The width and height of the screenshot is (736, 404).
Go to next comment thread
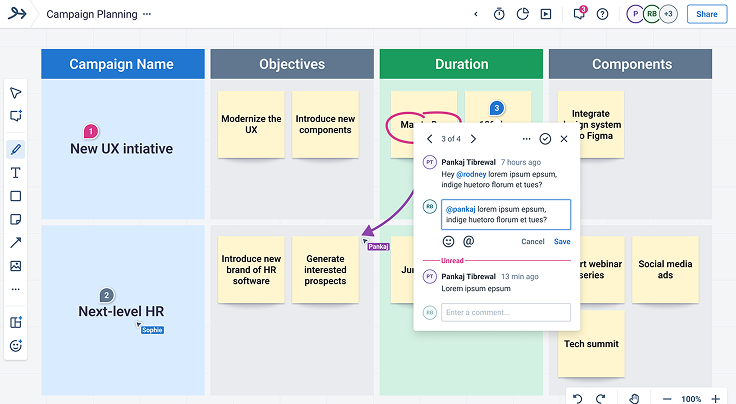473,139
